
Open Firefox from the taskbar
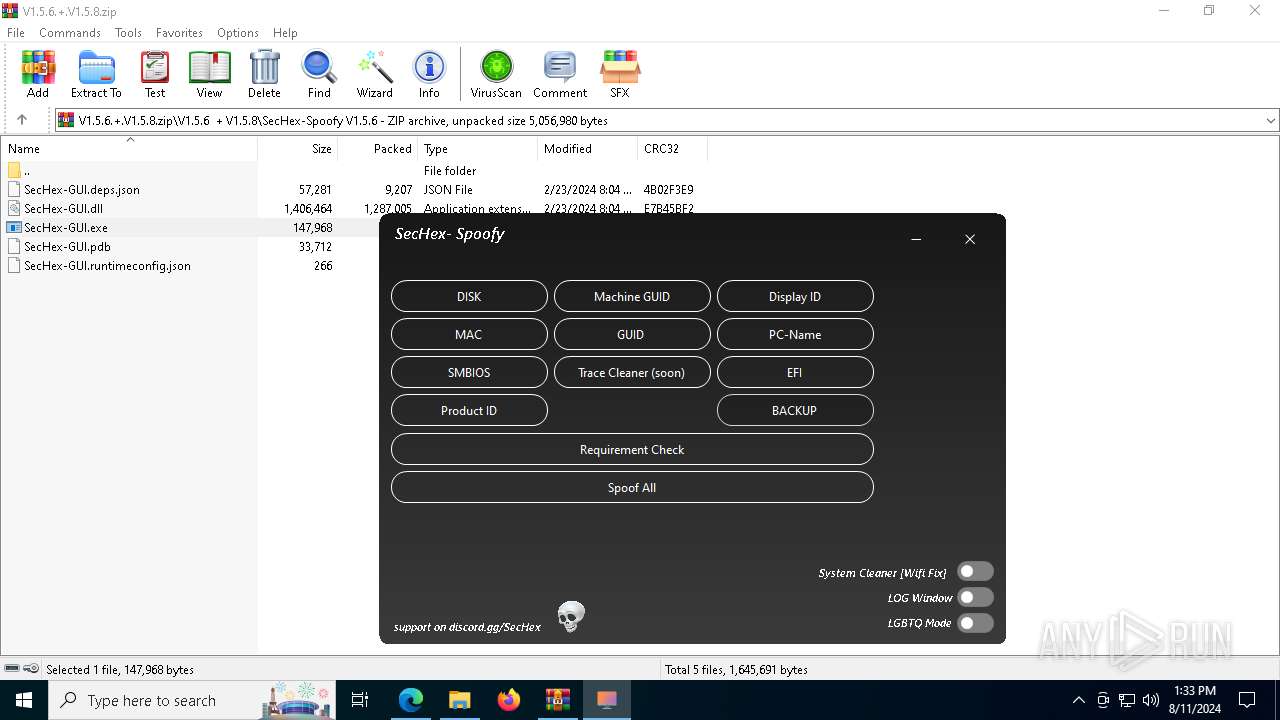coord(509,700)
